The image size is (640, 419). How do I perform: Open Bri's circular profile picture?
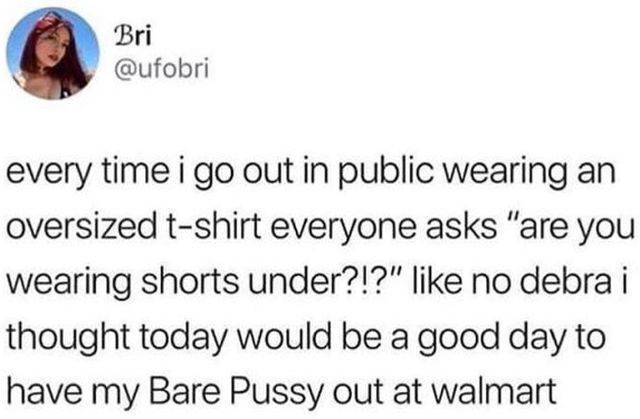(53, 53)
